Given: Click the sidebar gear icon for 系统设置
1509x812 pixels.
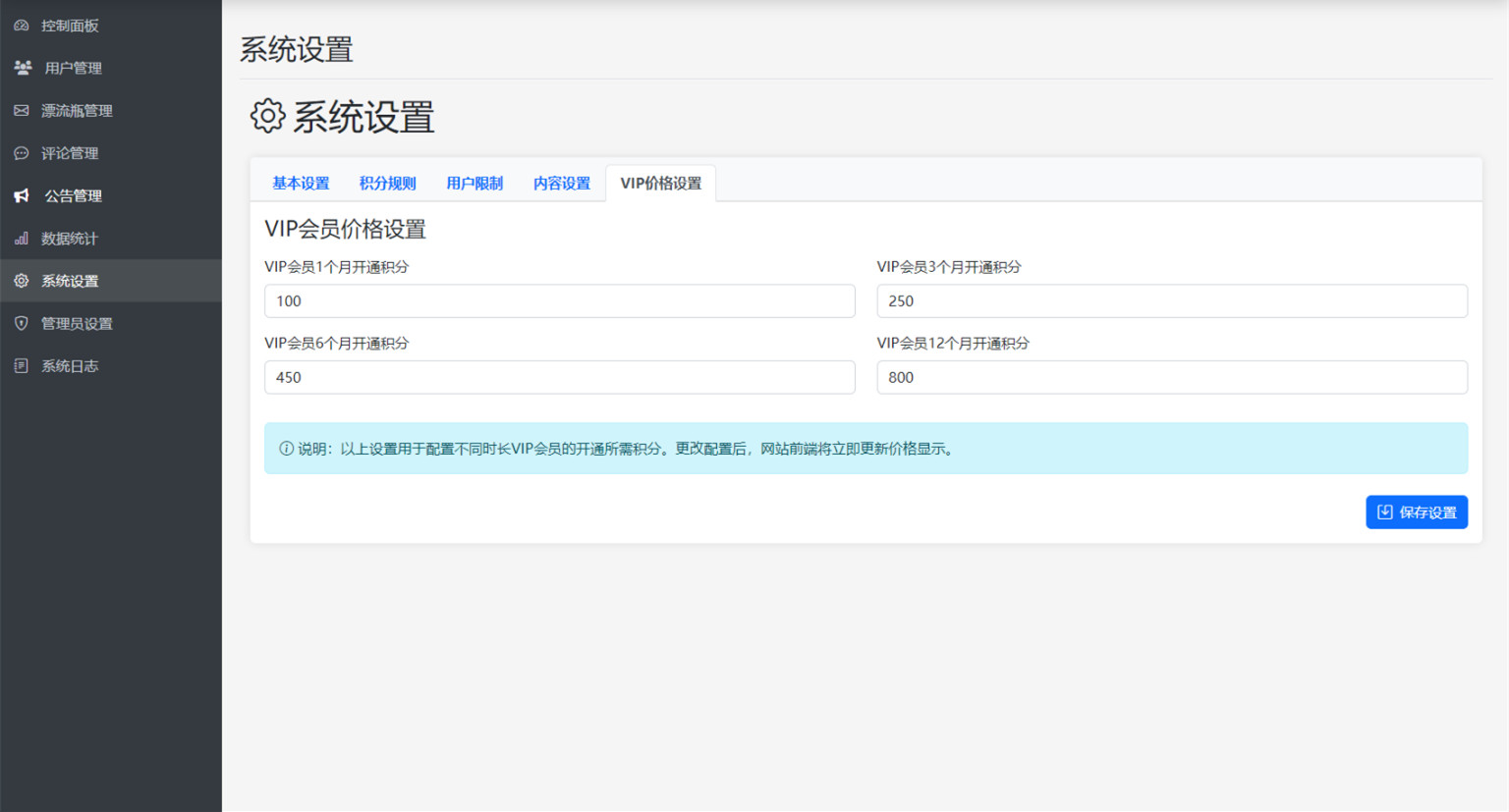Looking at the screenshot, I should tap(22, 281).
